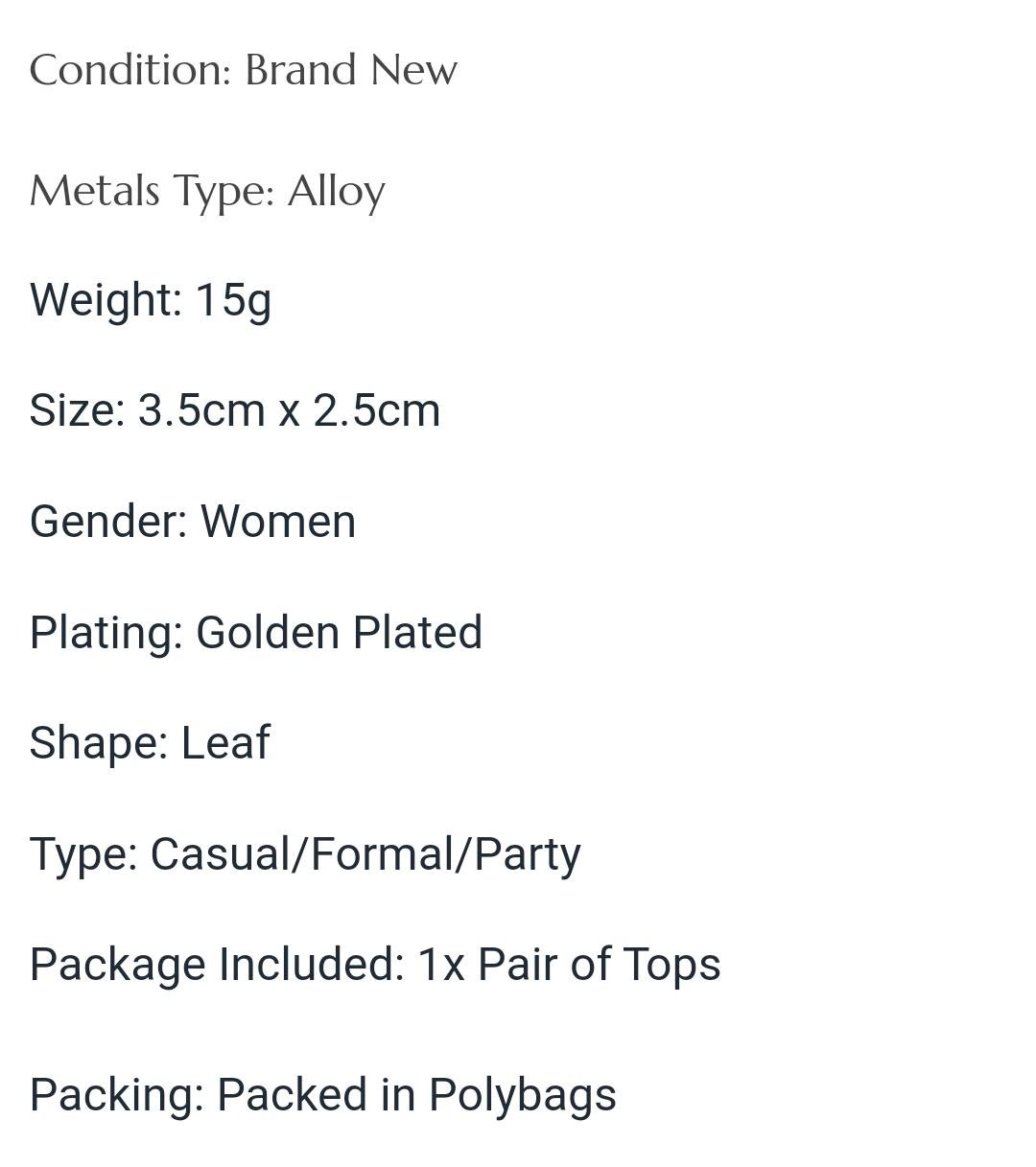
Task: Click the 'Plating:' label
Action: (x=106, y=633)
